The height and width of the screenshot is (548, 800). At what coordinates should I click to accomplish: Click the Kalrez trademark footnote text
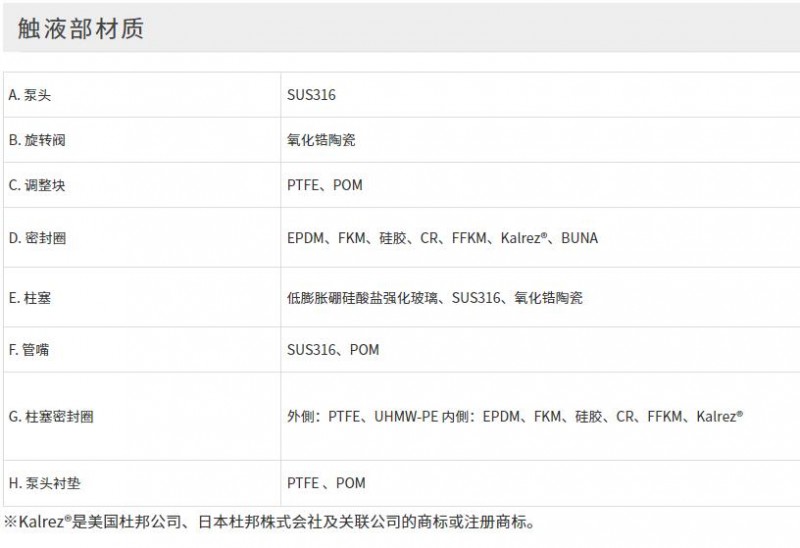click(269, 522)
